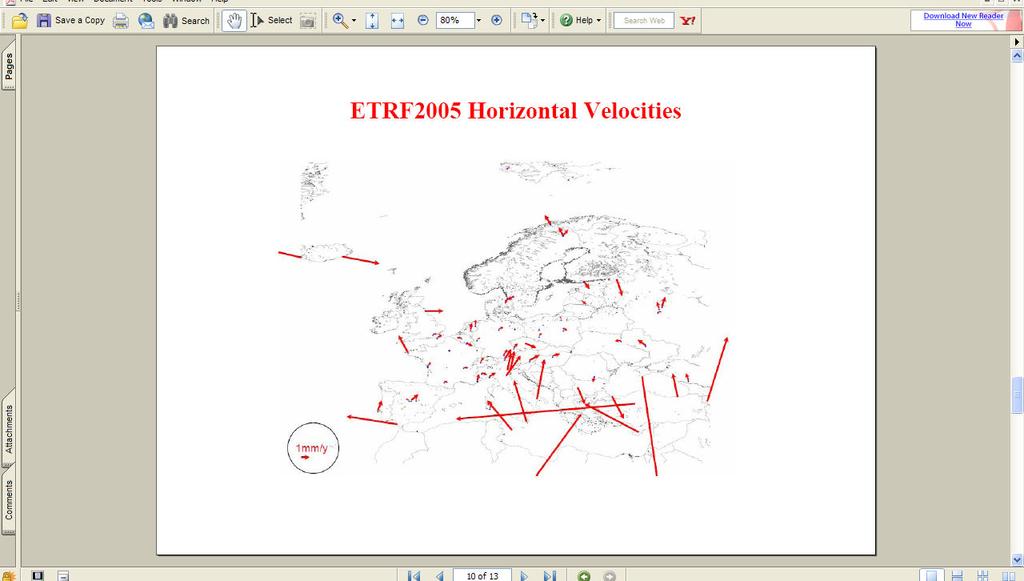1024x581 pixels.
Task: Click the scroll down arrow
Action: click(x=1017, y=560)
